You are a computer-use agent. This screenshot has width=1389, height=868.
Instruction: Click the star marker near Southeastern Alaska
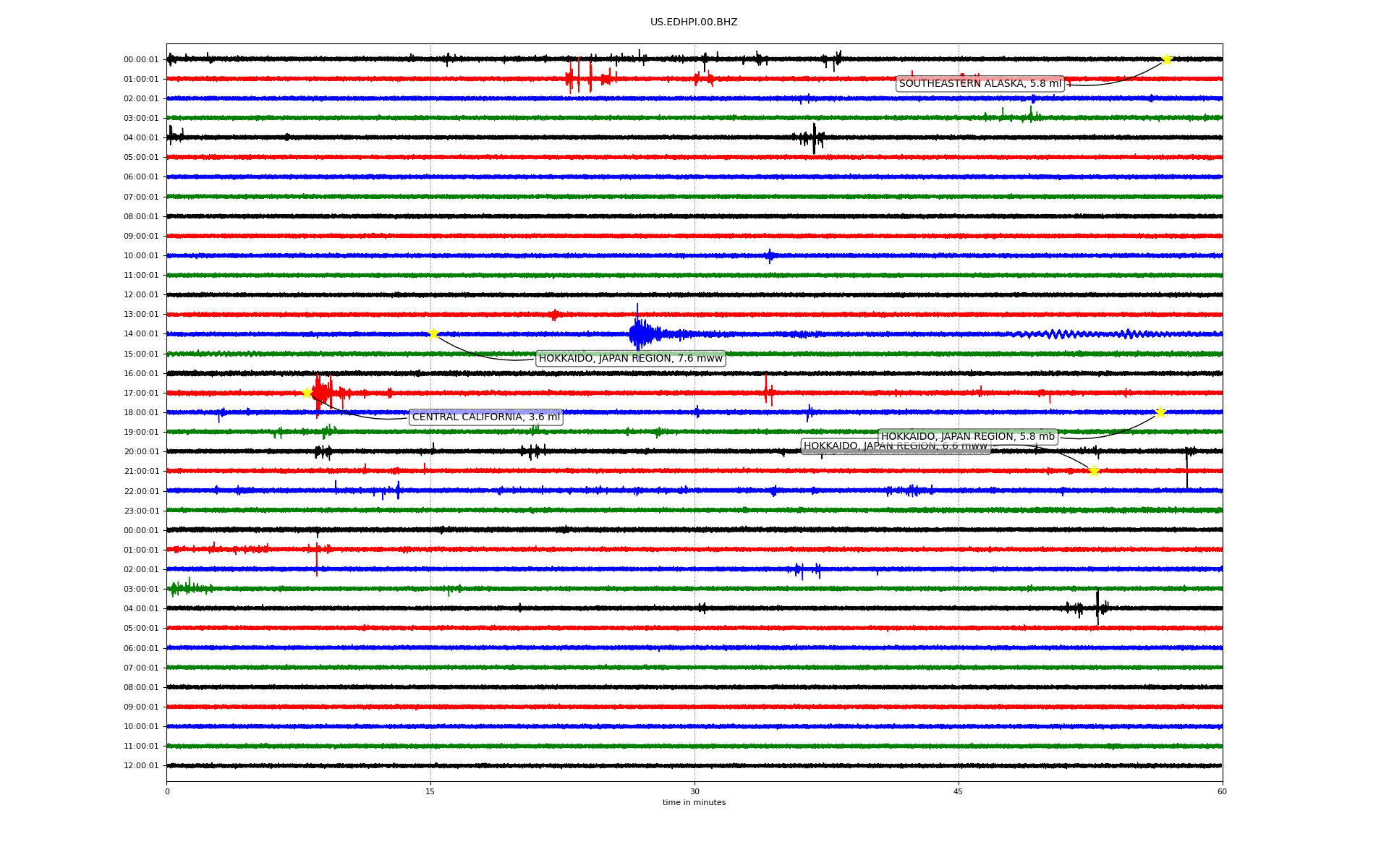1166,59
